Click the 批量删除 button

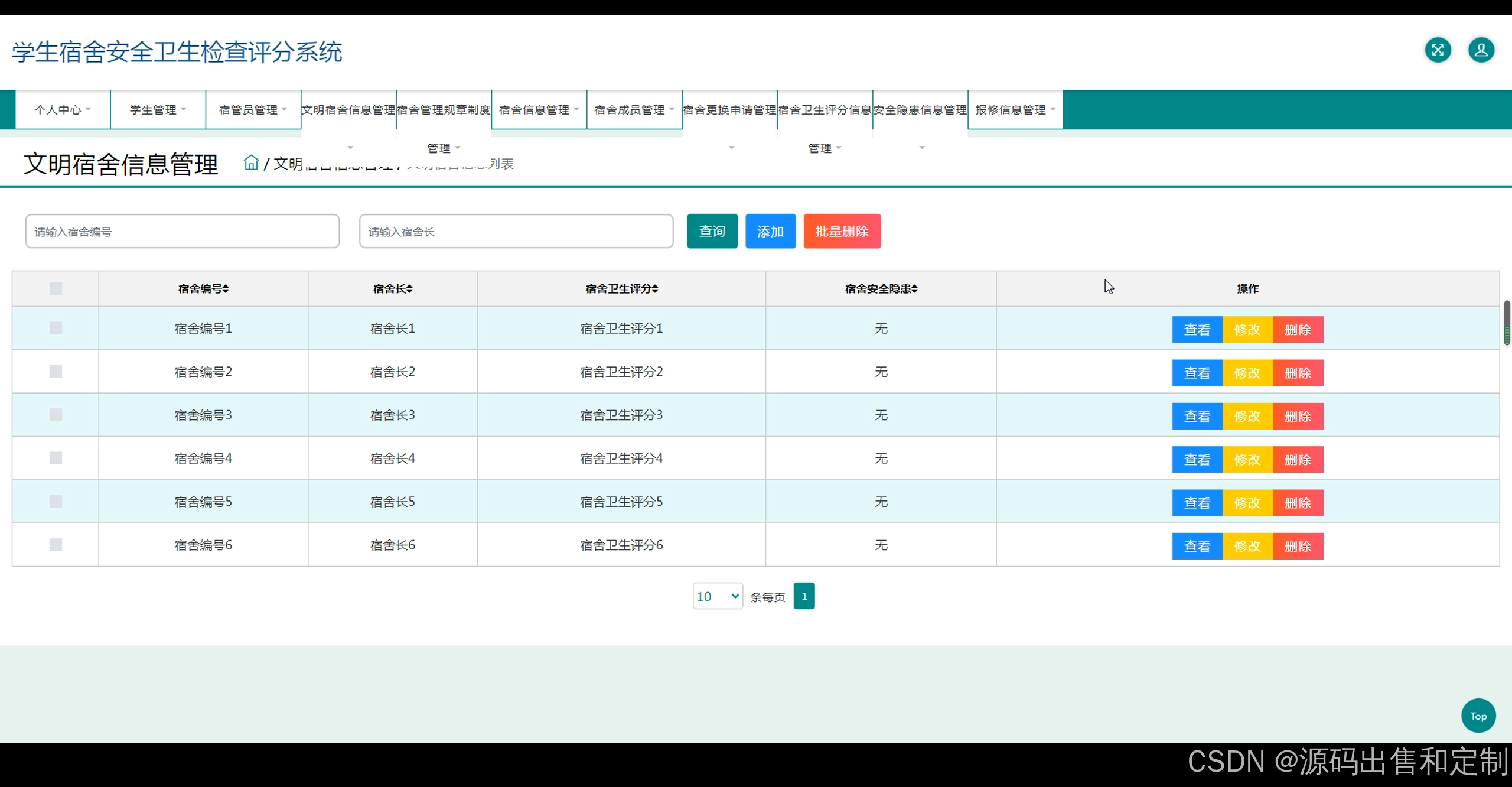point(842,231)
